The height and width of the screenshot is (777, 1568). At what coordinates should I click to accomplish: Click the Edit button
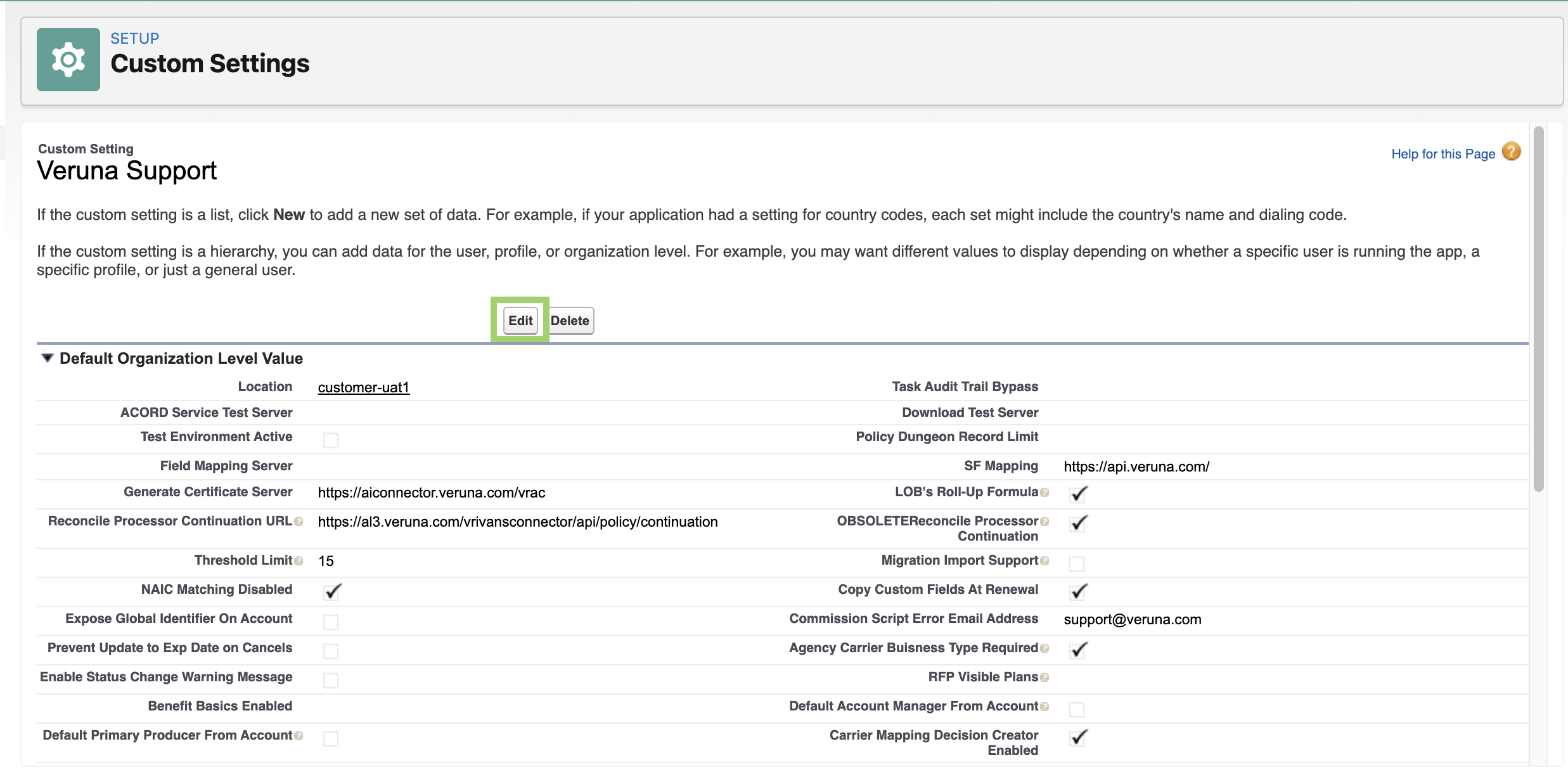(520, 321)
